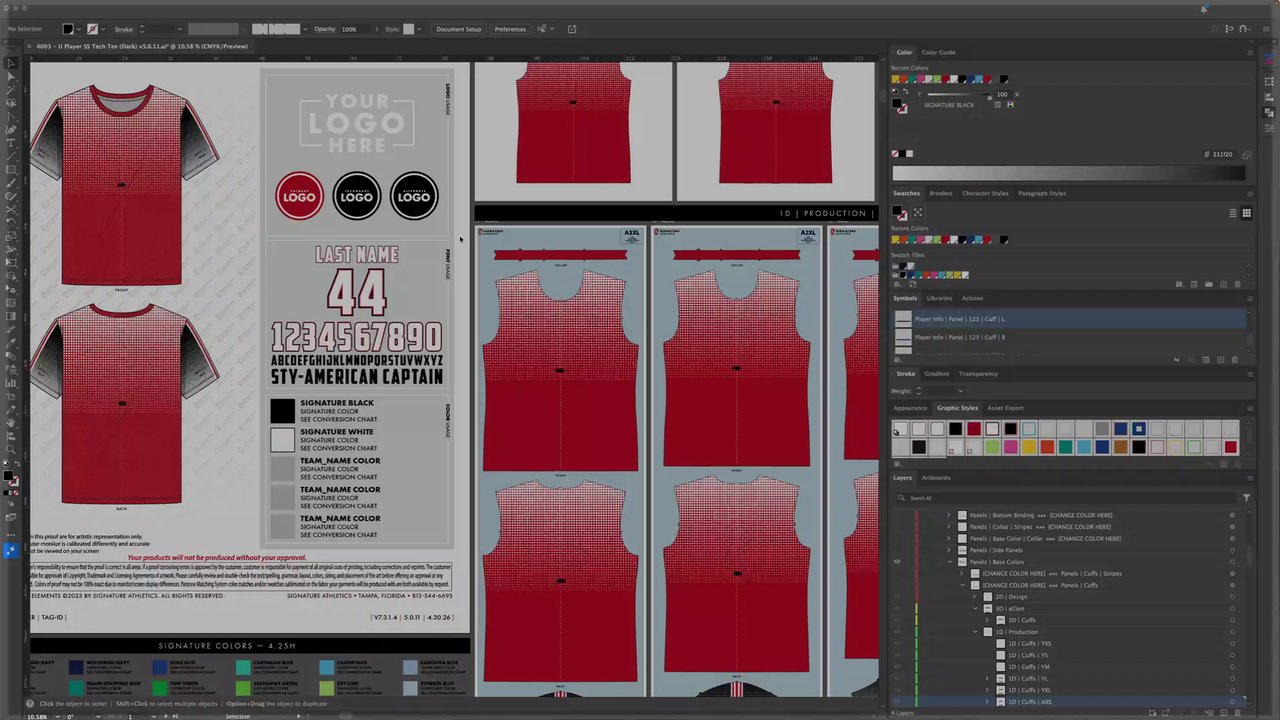The width and height of the screenshot is (1280, 720).
Task: Click the layers filter funnel icon
Action: tap(1246, 497)
